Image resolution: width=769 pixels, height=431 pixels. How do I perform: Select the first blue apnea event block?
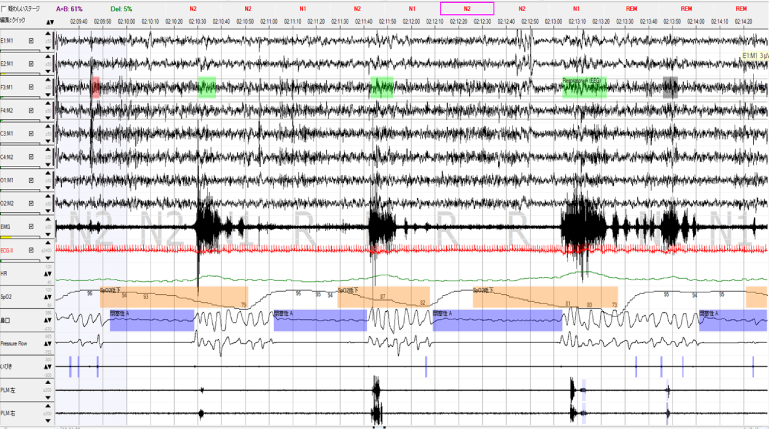(x=151, y=319)
